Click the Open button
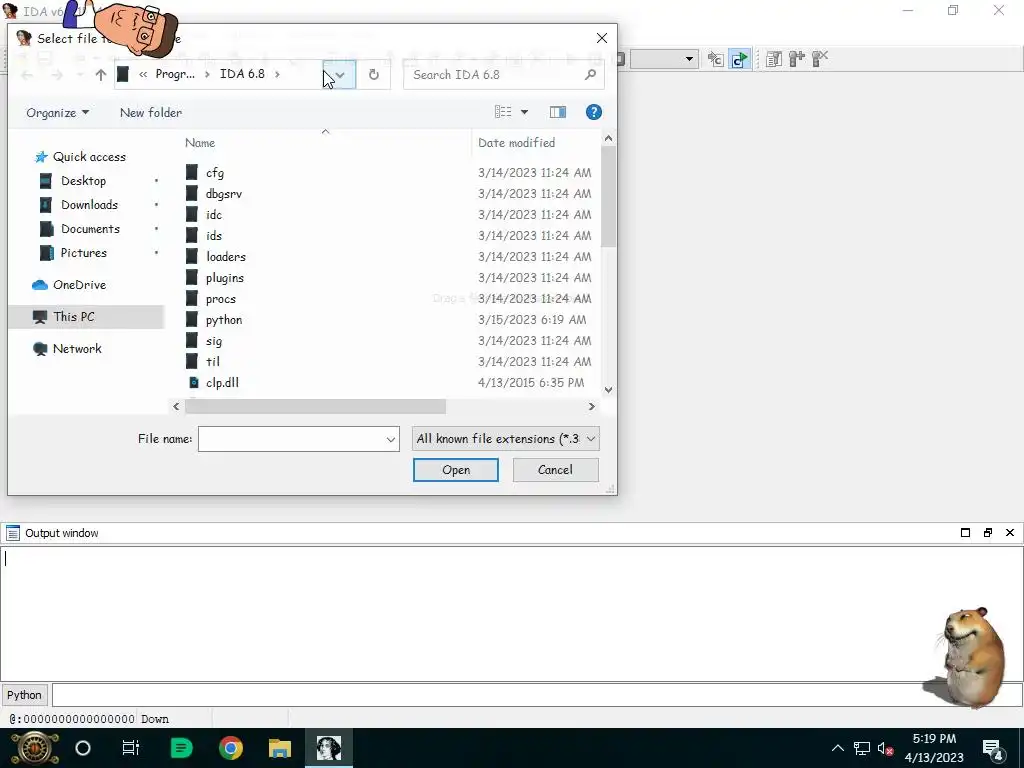The height and width of the screenshot is (768, 1024). point(456,470)
